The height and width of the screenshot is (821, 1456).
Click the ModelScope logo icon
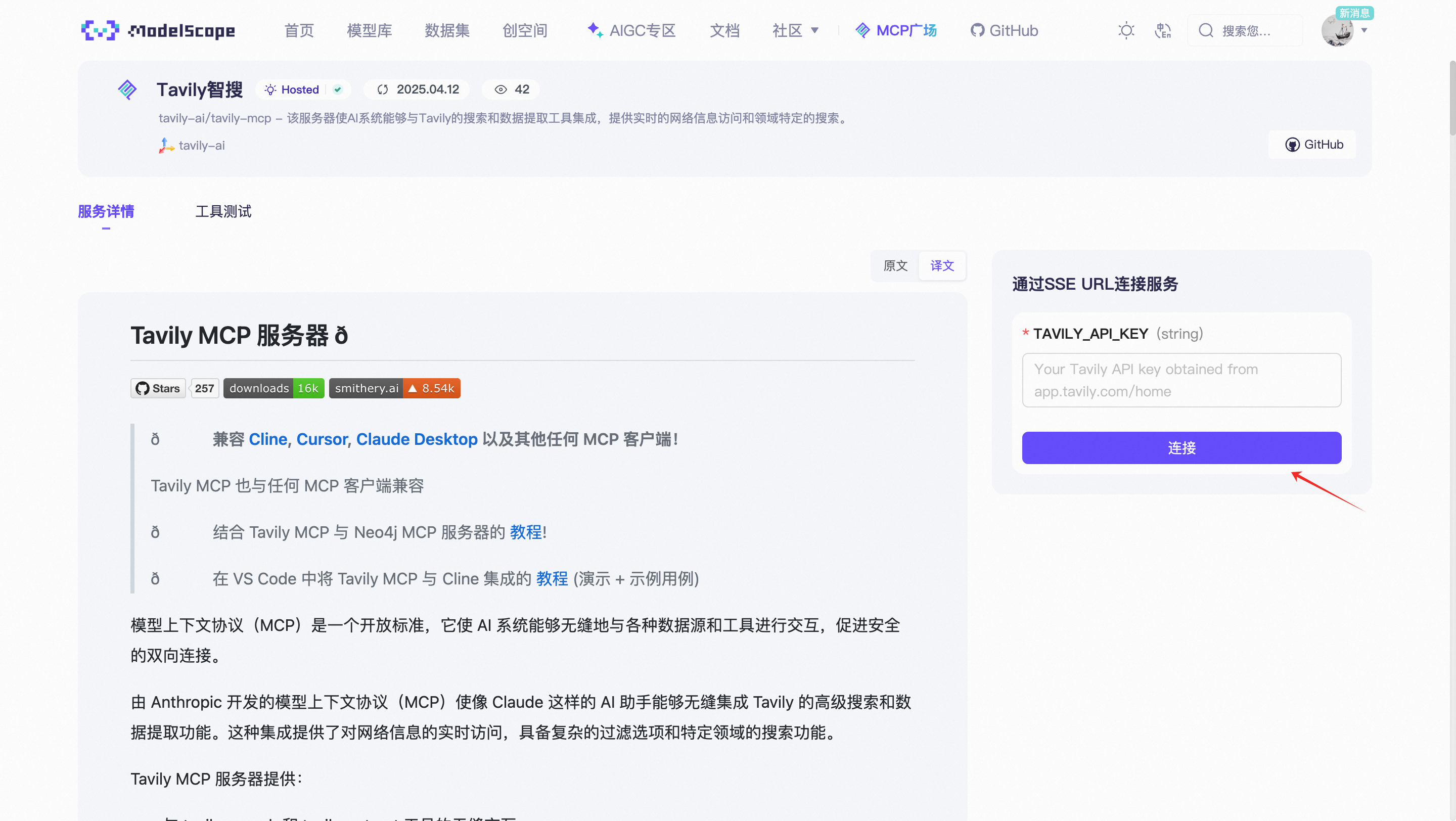pyautogui.click(x=100, y=30)
